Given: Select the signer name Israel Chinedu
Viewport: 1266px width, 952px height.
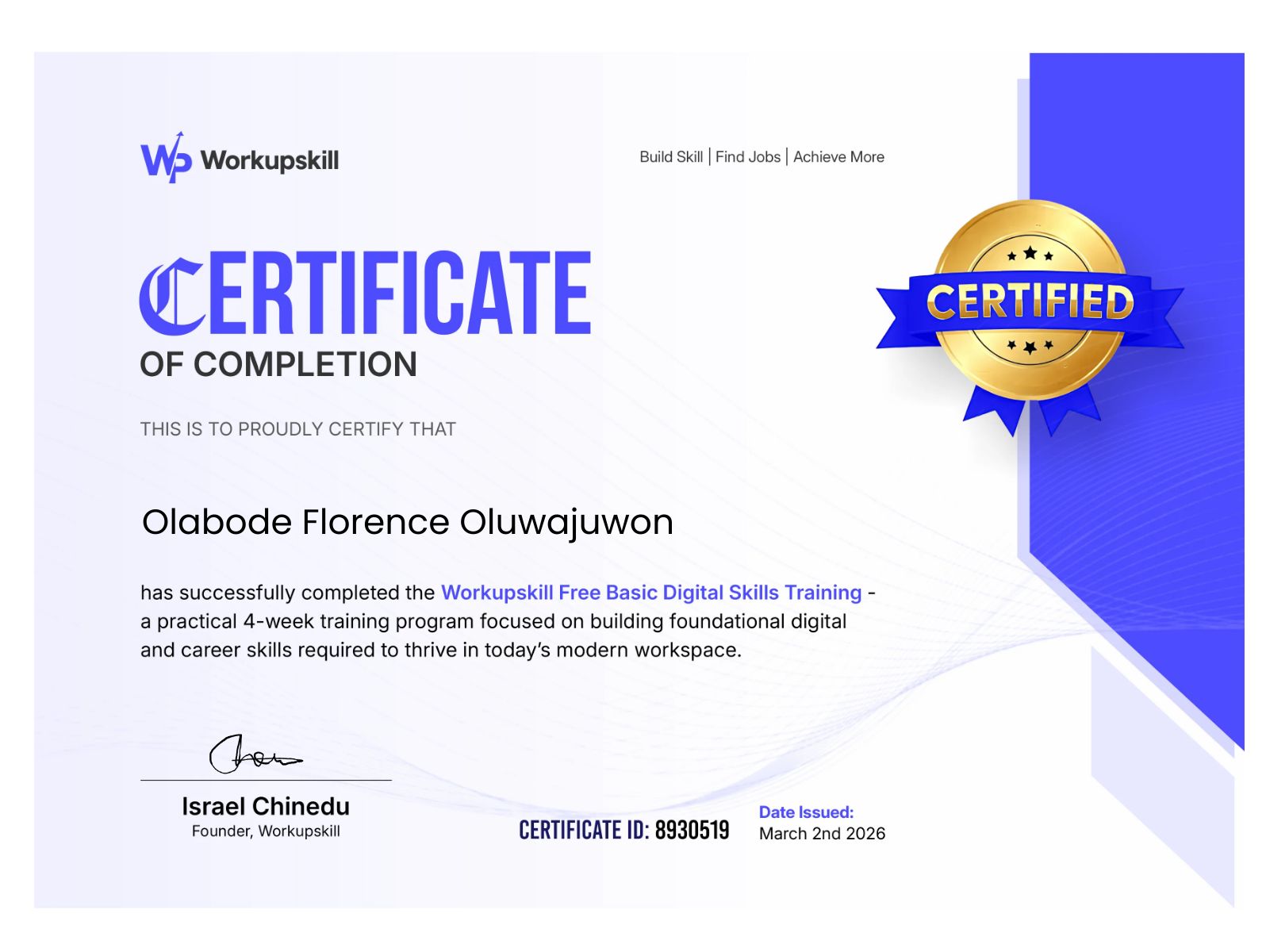Looking at the screenshot, I should pos(266,806).
